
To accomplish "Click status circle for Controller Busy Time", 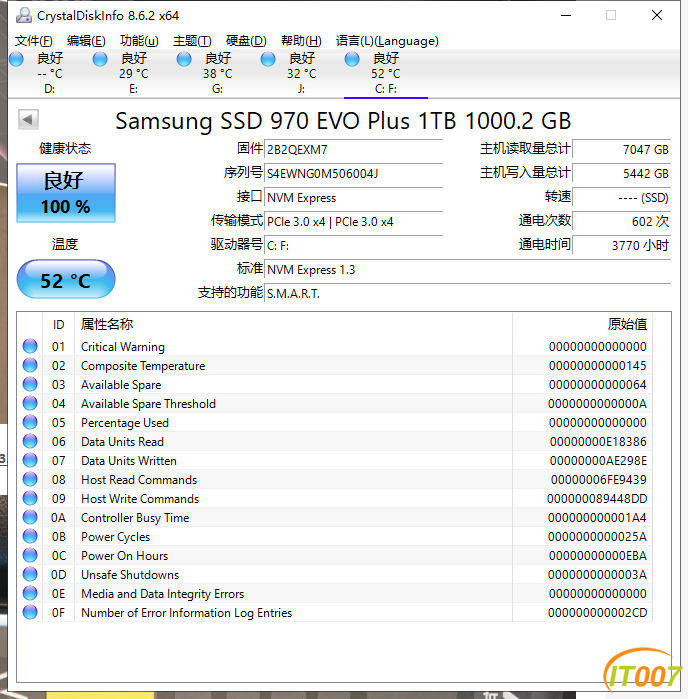I will click(x=30, y=518).
